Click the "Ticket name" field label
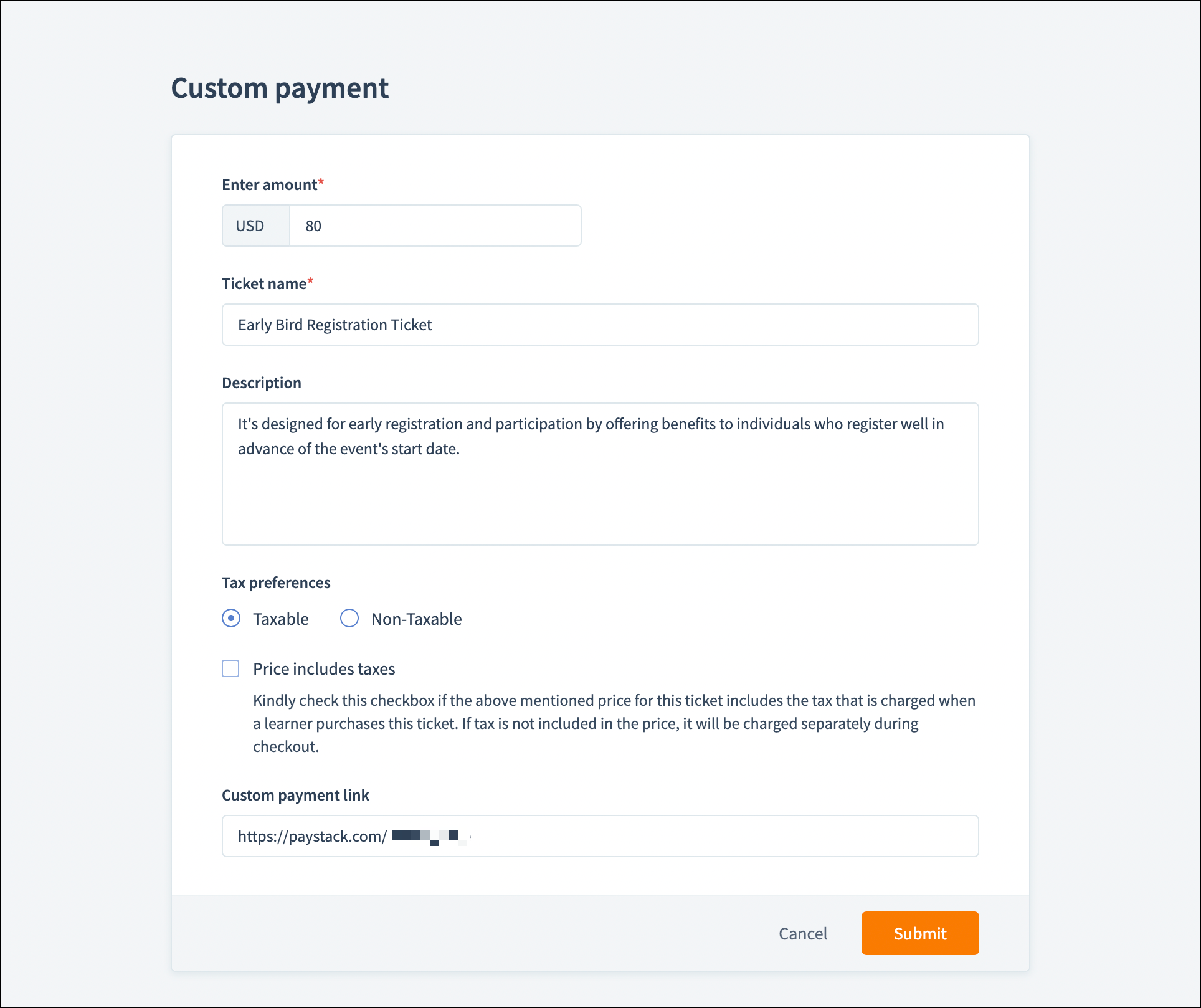 265,284
